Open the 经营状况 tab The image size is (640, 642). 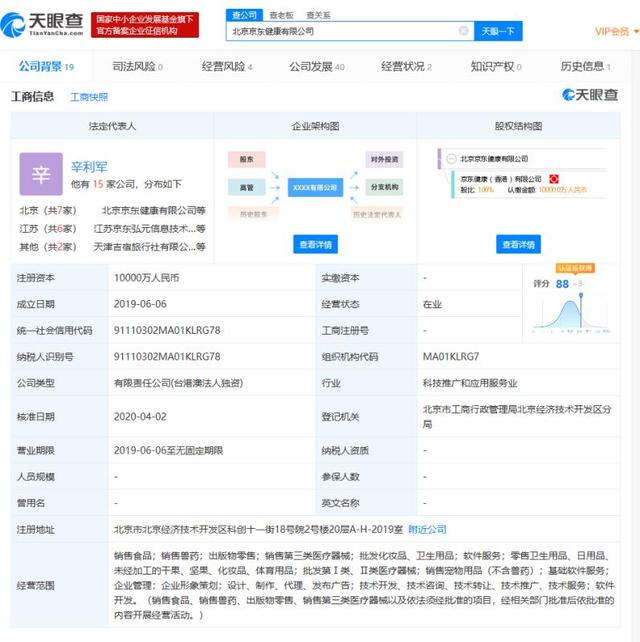pyautogui.click(x=406, y=66)
